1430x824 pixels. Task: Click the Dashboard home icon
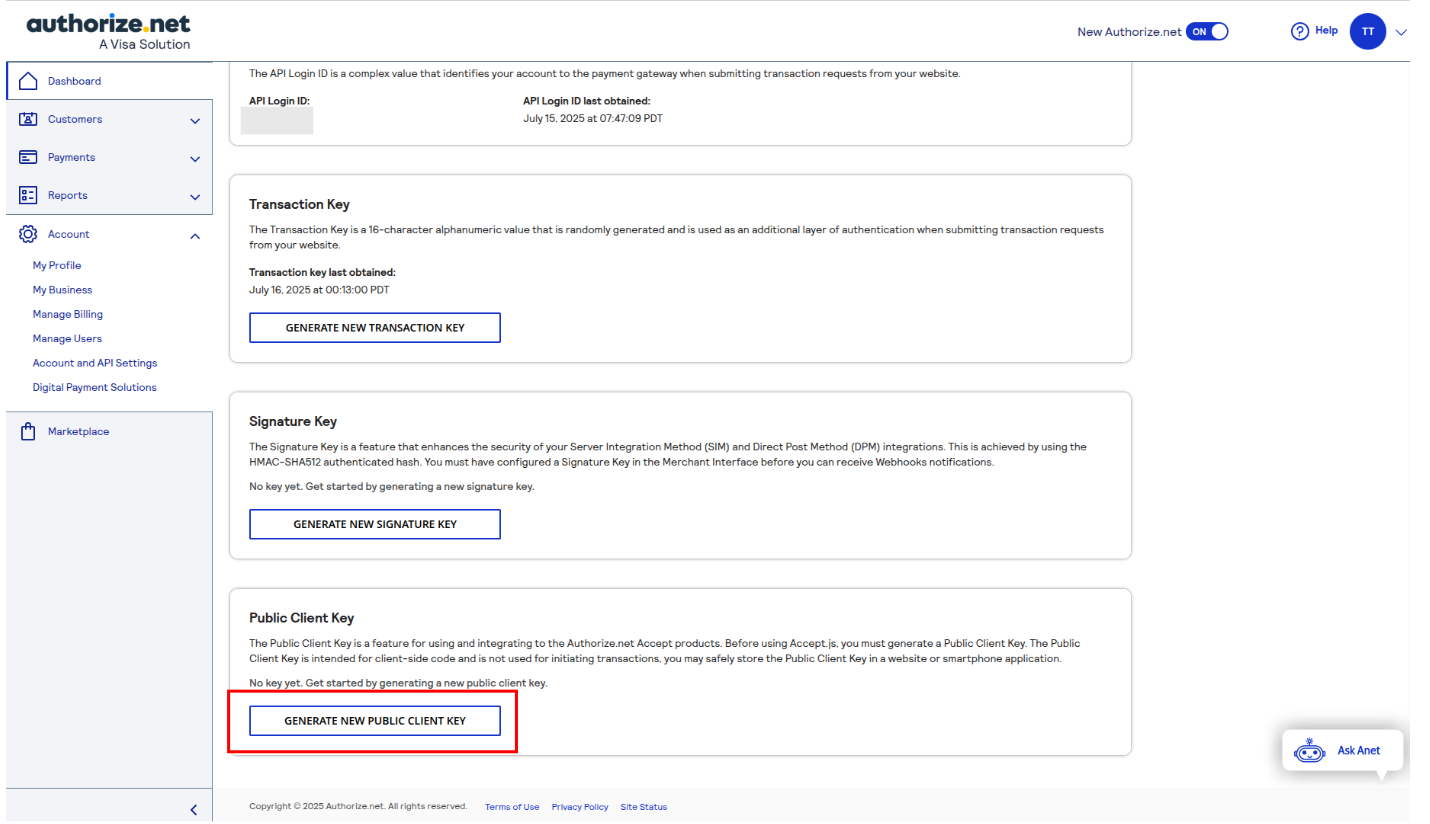pyautogui.click(x=28, y=81)
